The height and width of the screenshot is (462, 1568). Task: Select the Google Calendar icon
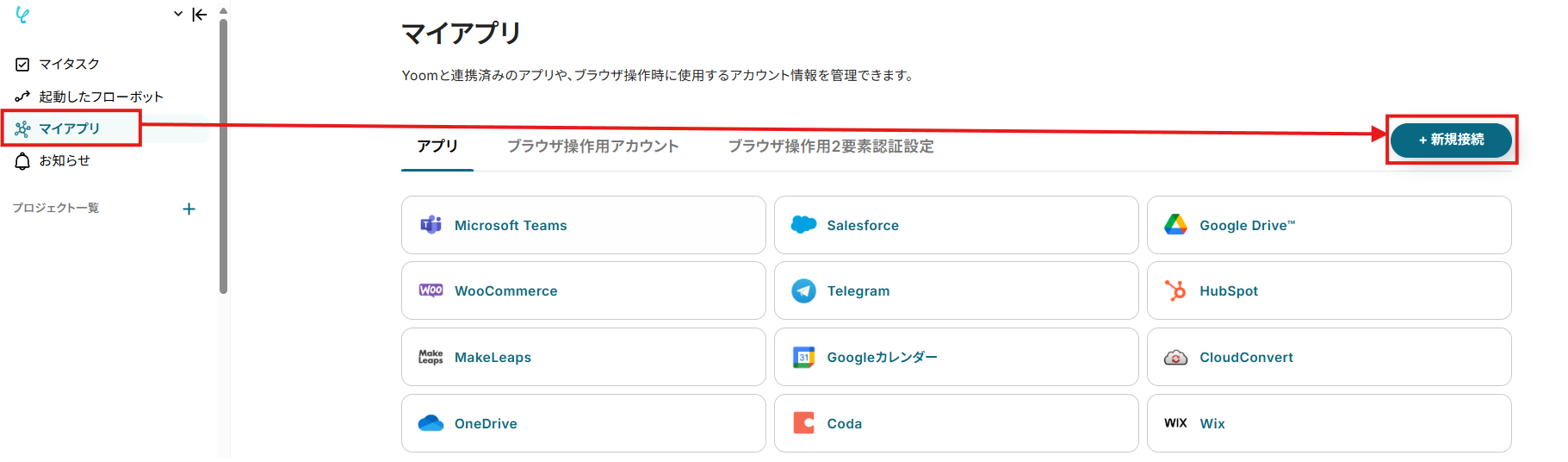point(803,357)
